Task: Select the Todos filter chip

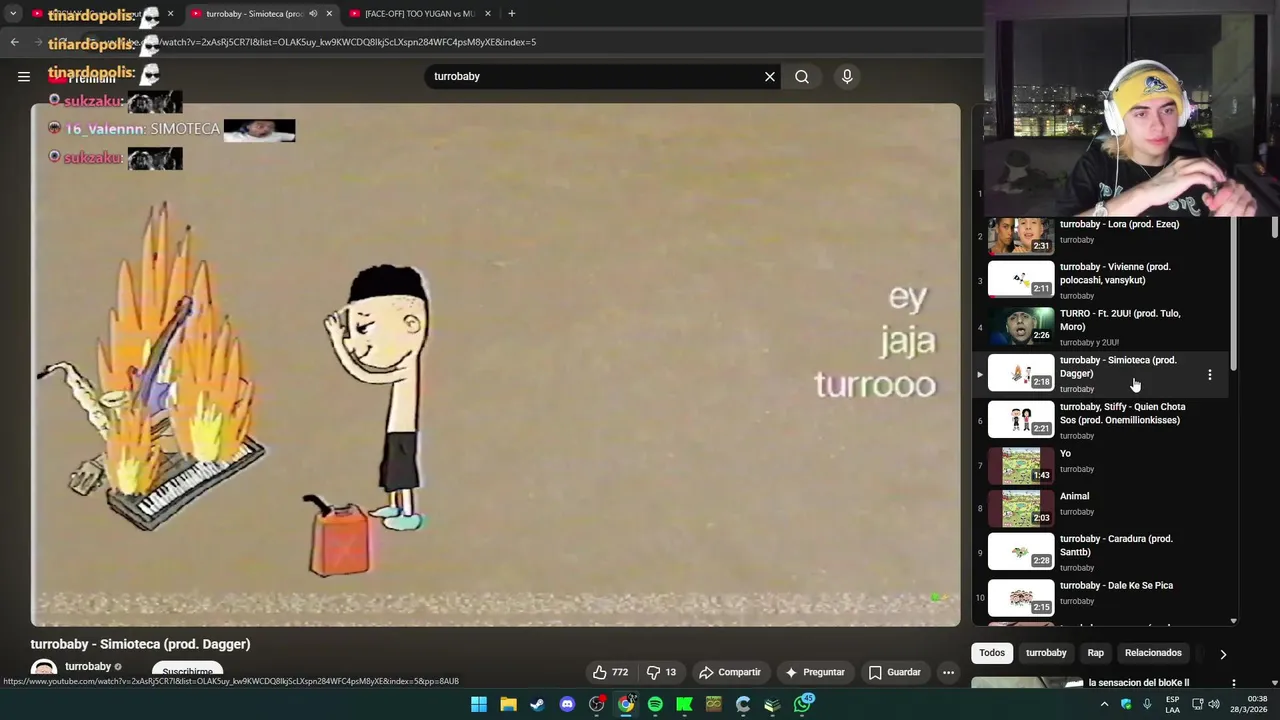Action: point(992,653)
